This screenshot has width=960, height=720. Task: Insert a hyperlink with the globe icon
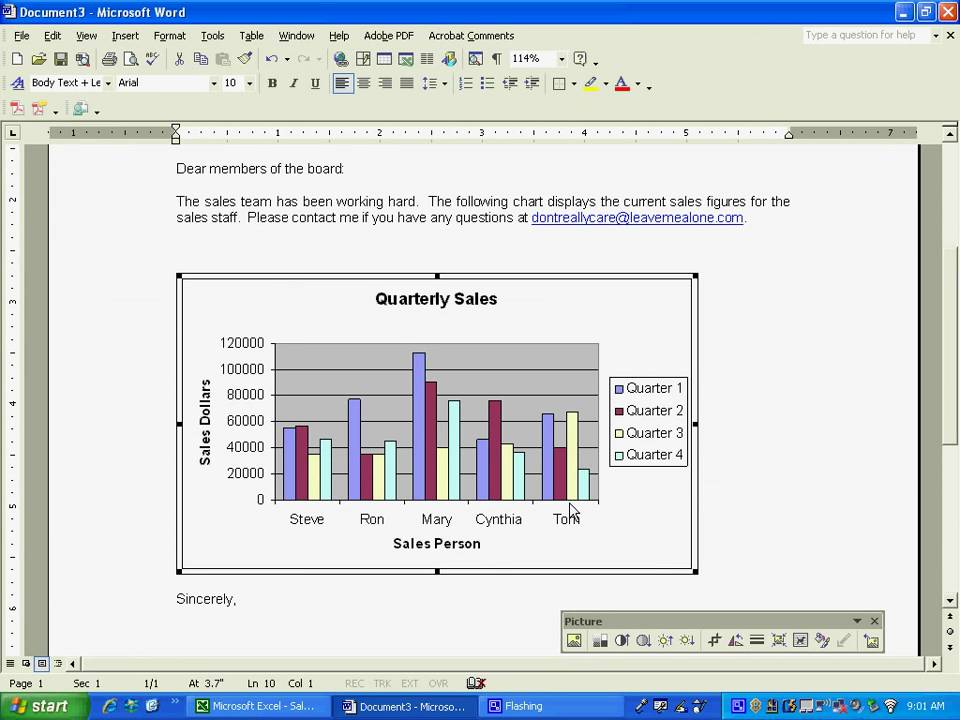tap(341, 59)
